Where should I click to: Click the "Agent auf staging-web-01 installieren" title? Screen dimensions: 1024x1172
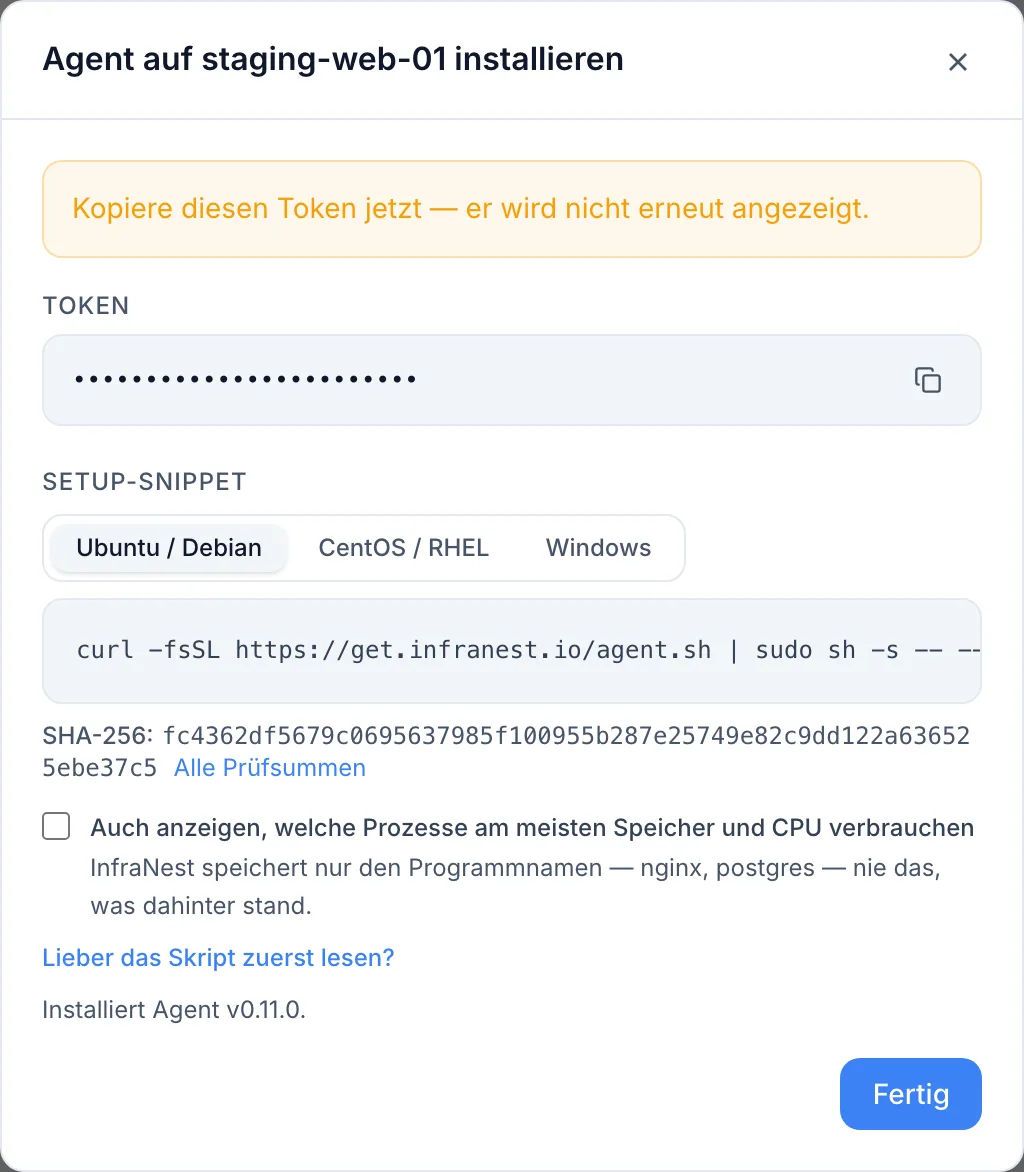333,59
